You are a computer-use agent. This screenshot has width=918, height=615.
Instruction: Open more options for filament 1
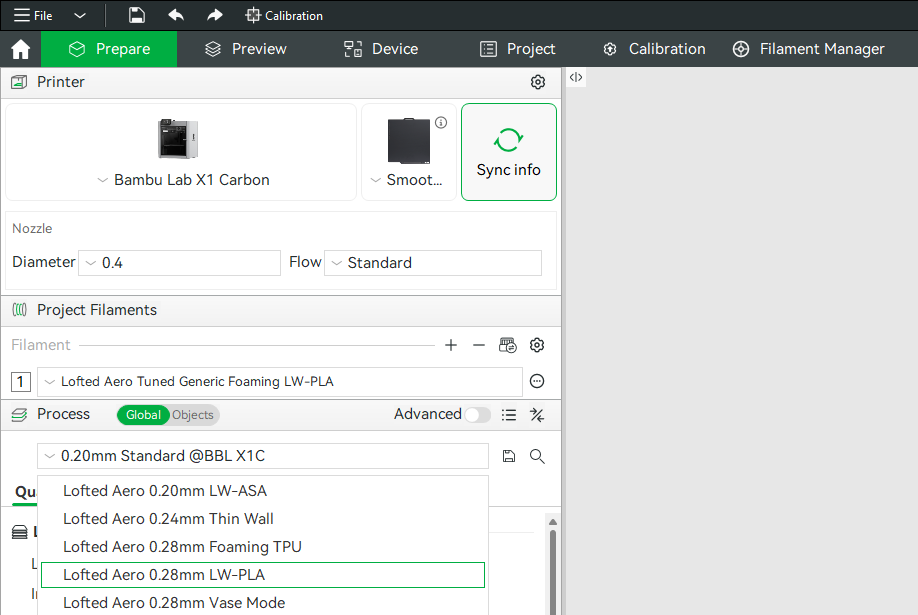(537, 381)
